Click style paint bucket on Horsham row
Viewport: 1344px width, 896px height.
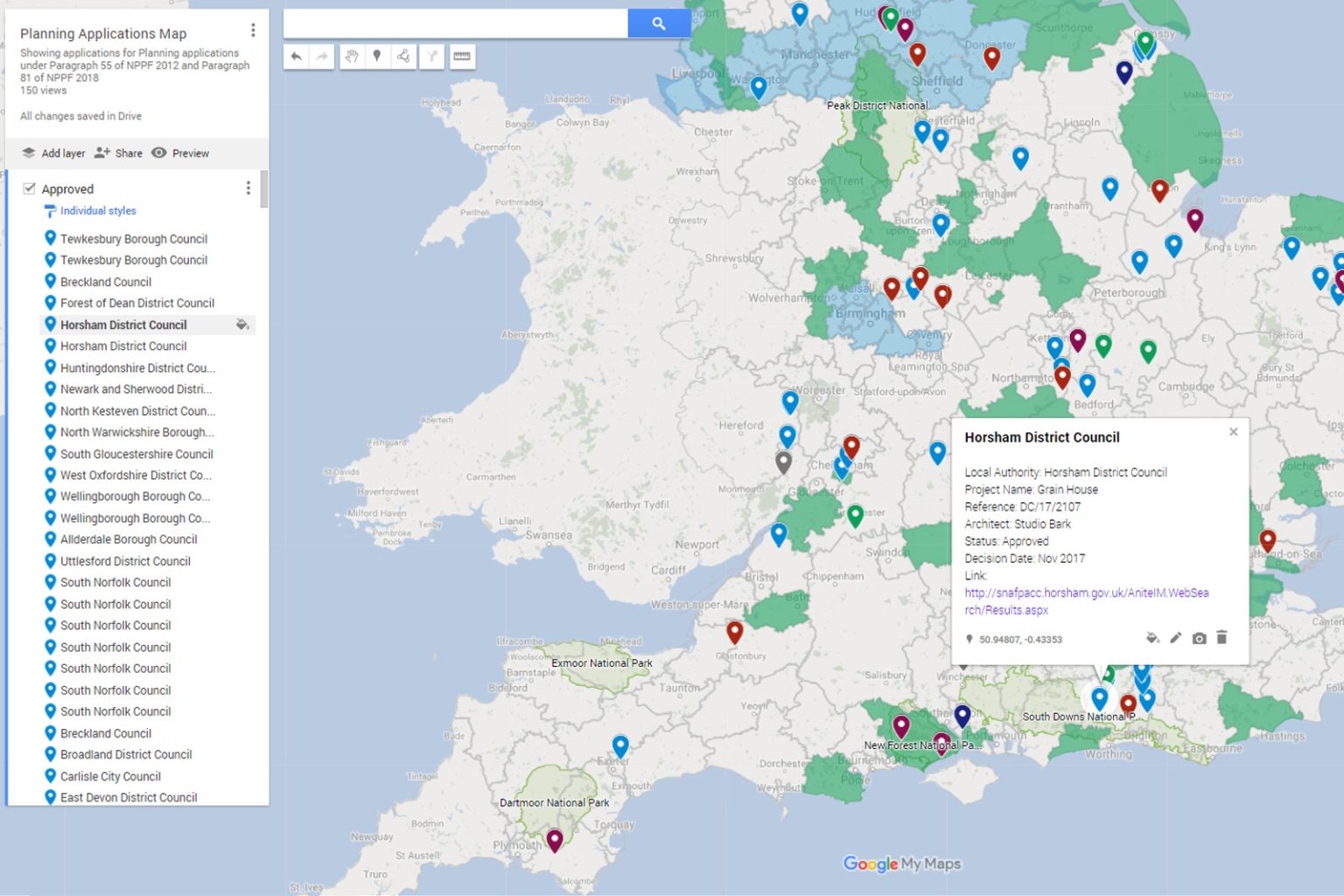point(242,325)
